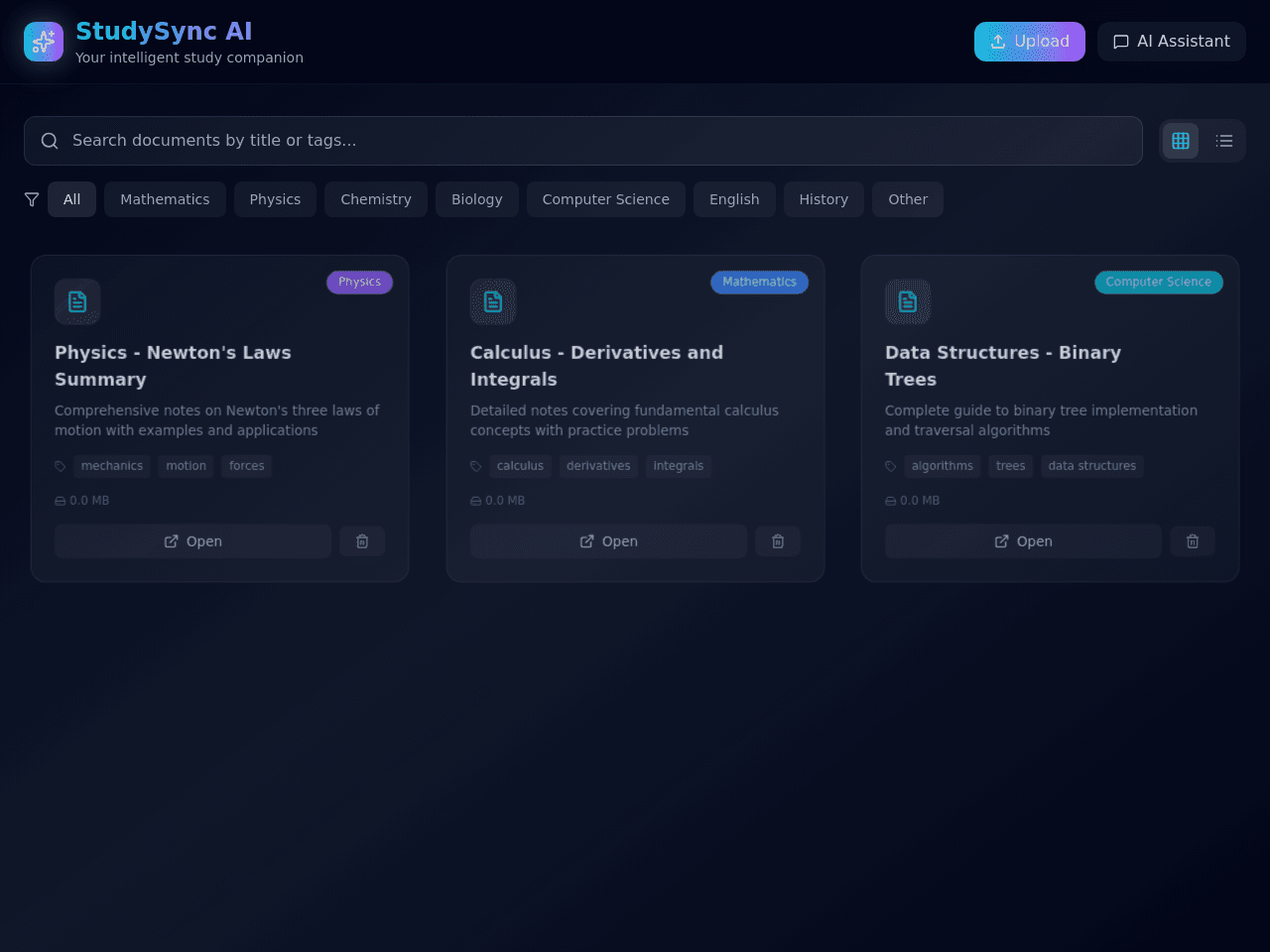Click storage icon on Calculus card
The image size is (1270, 952).
coord(476,501)
